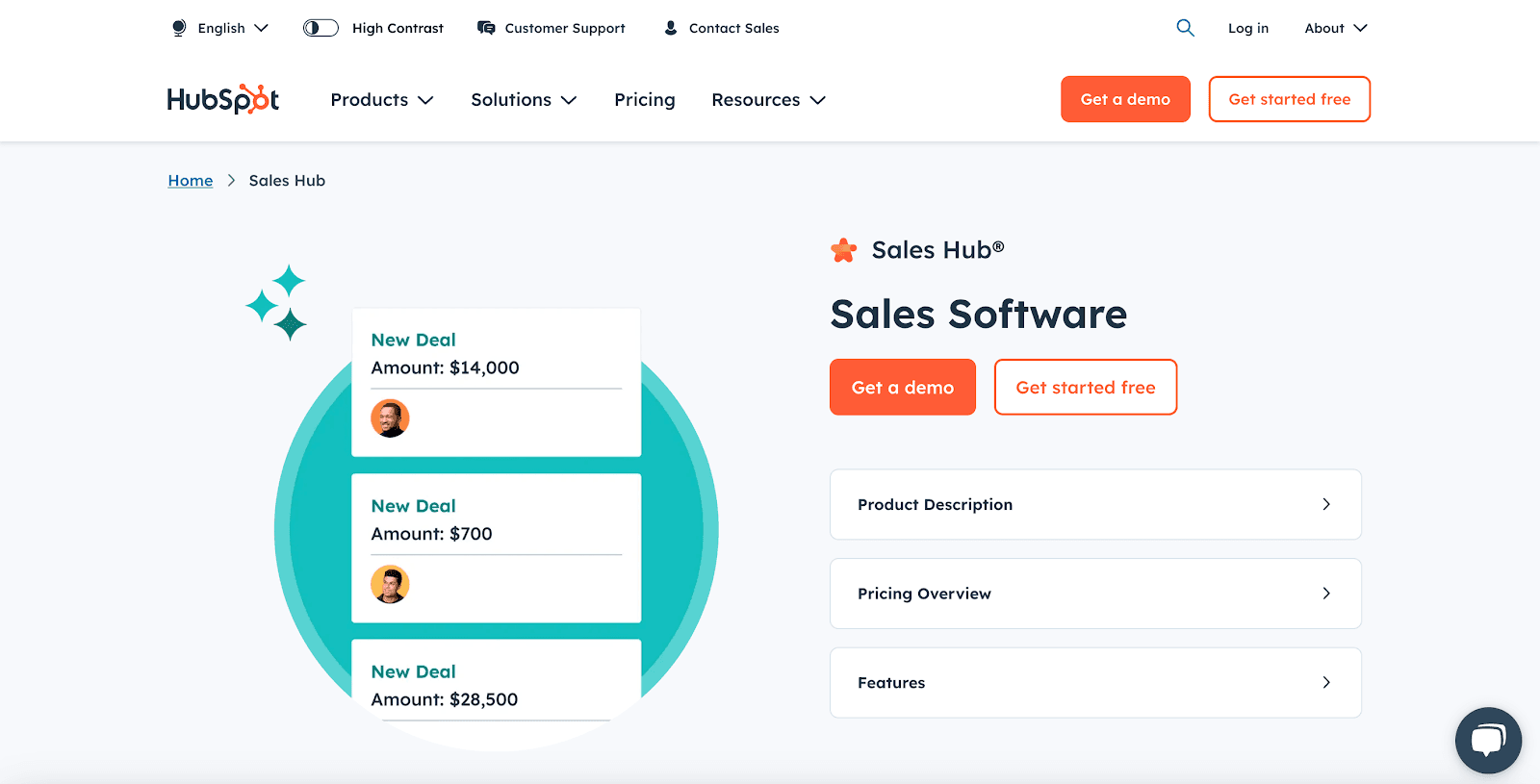Click Get started free in header
1540x784 pixels.
click(x=1290, y=99)
